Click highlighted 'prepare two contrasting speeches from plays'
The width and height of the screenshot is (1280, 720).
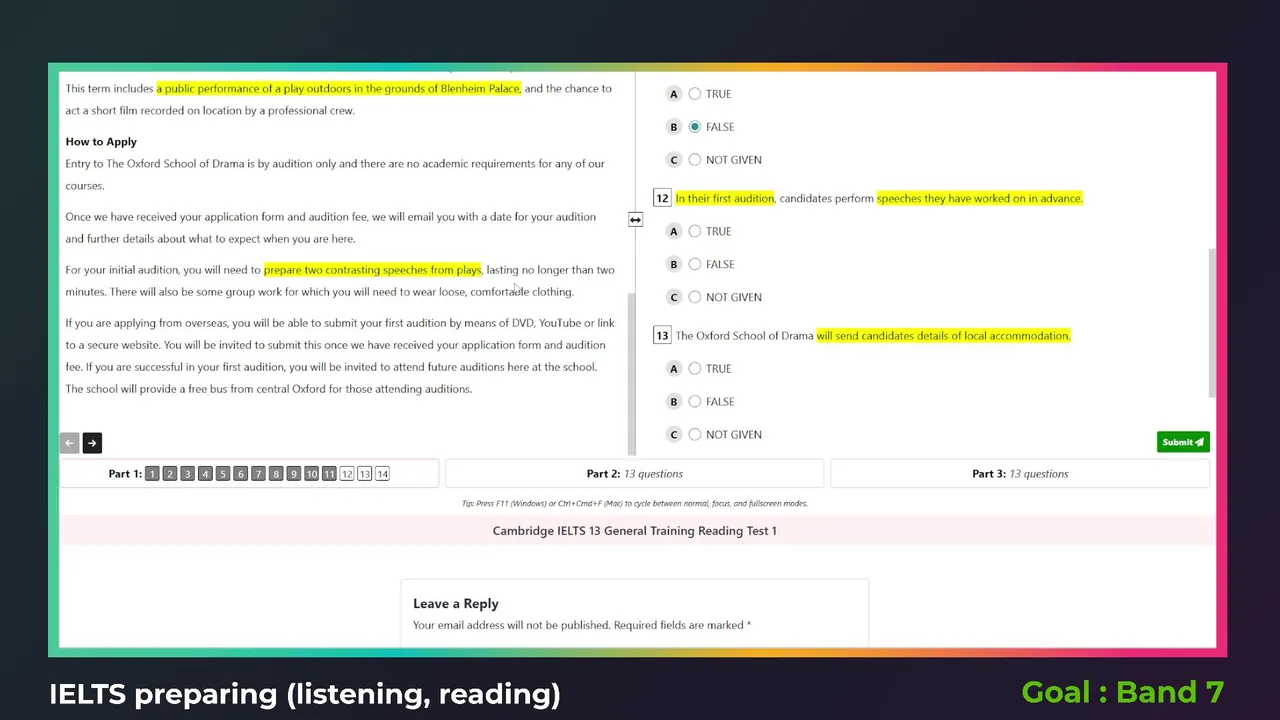coord(372,270)
